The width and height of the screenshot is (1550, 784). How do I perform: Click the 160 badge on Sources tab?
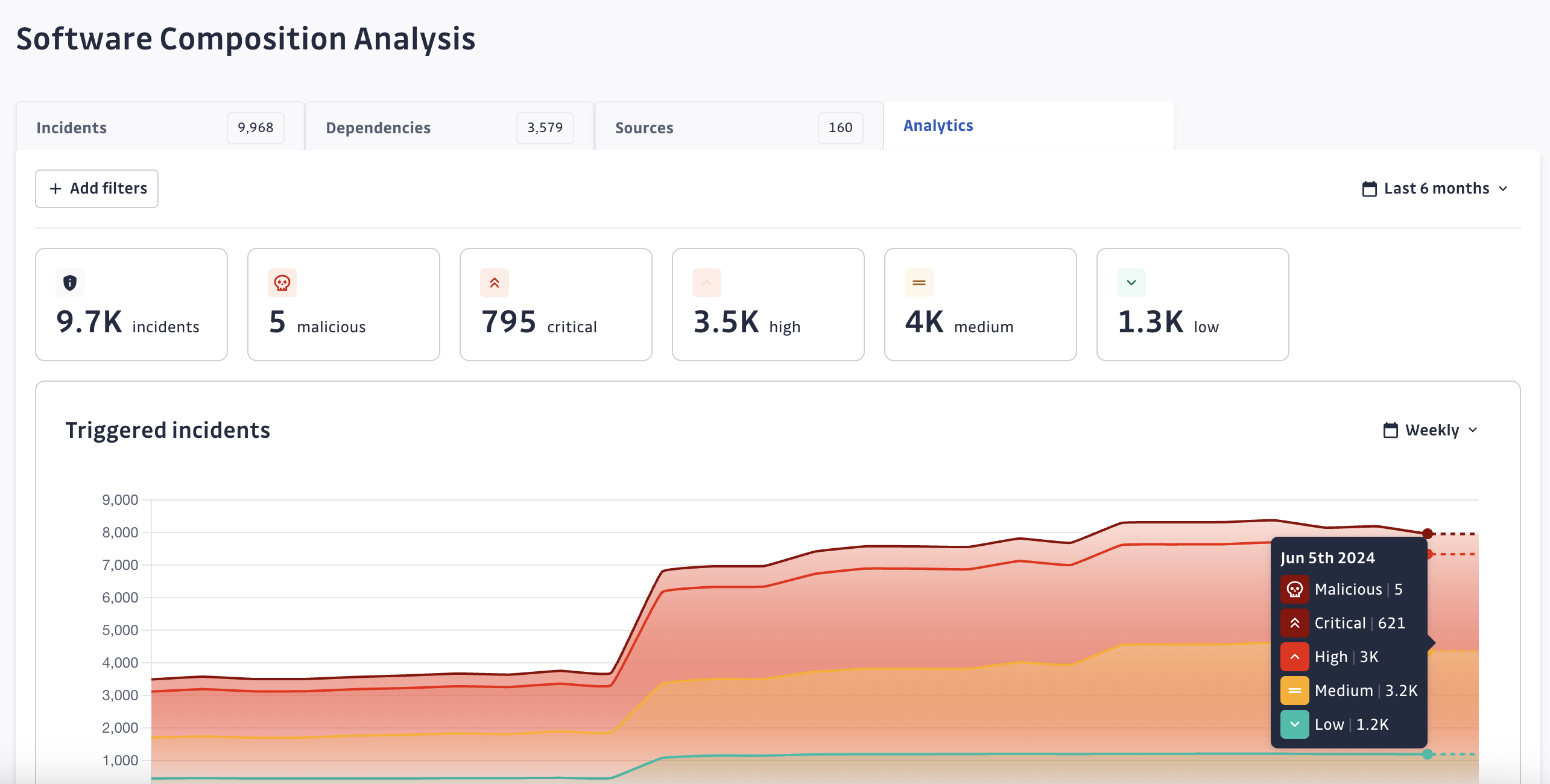[x=841, y=128]
